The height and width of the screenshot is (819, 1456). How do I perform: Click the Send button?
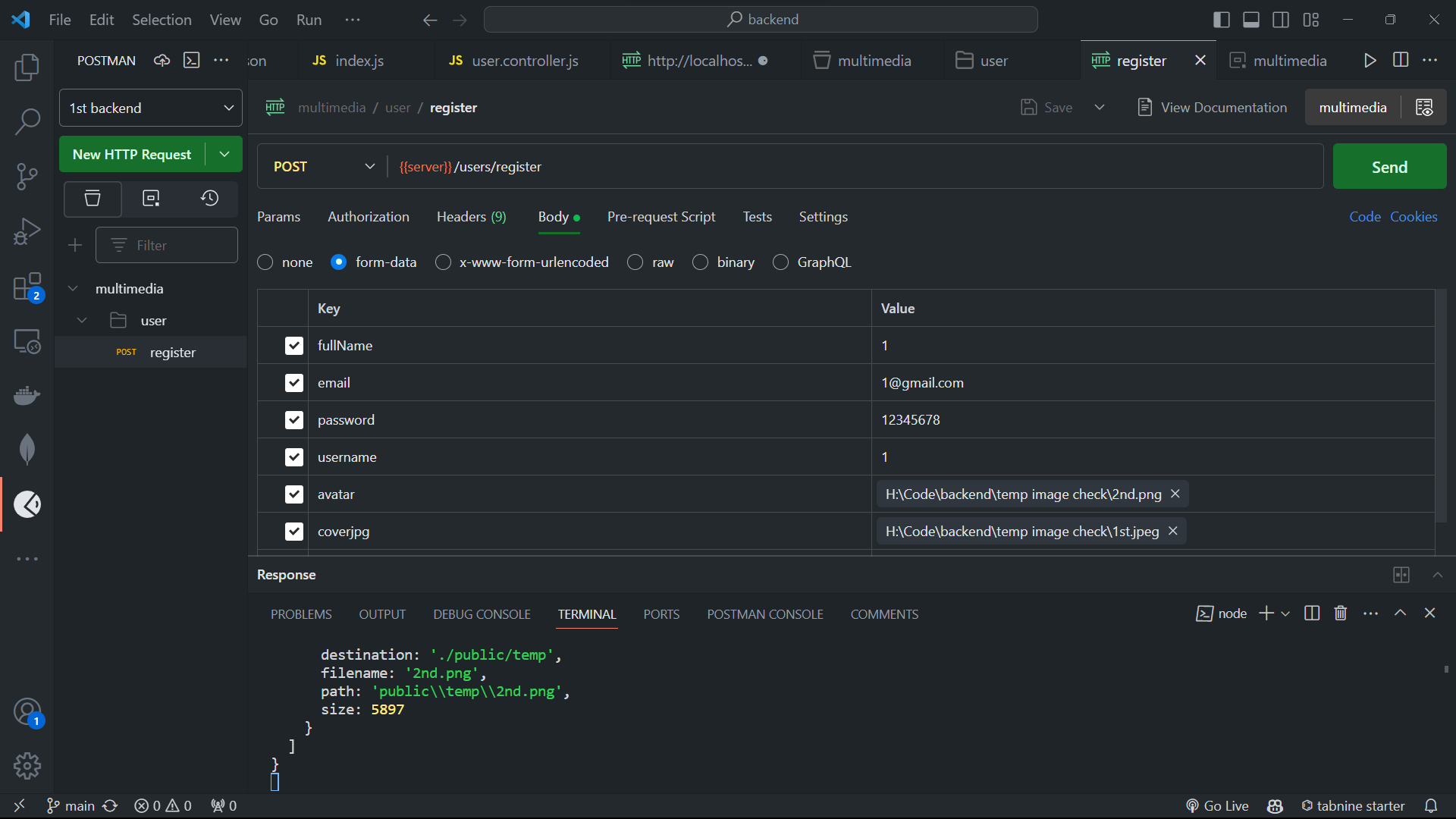1389,167
